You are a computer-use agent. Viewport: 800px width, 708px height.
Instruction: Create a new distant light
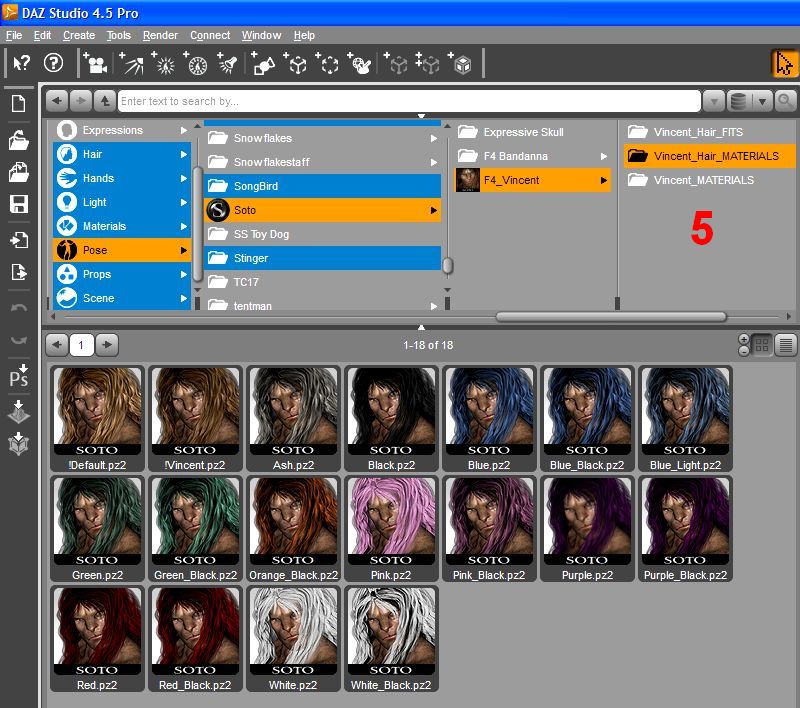pyautogui.click(x=131, y=63)
